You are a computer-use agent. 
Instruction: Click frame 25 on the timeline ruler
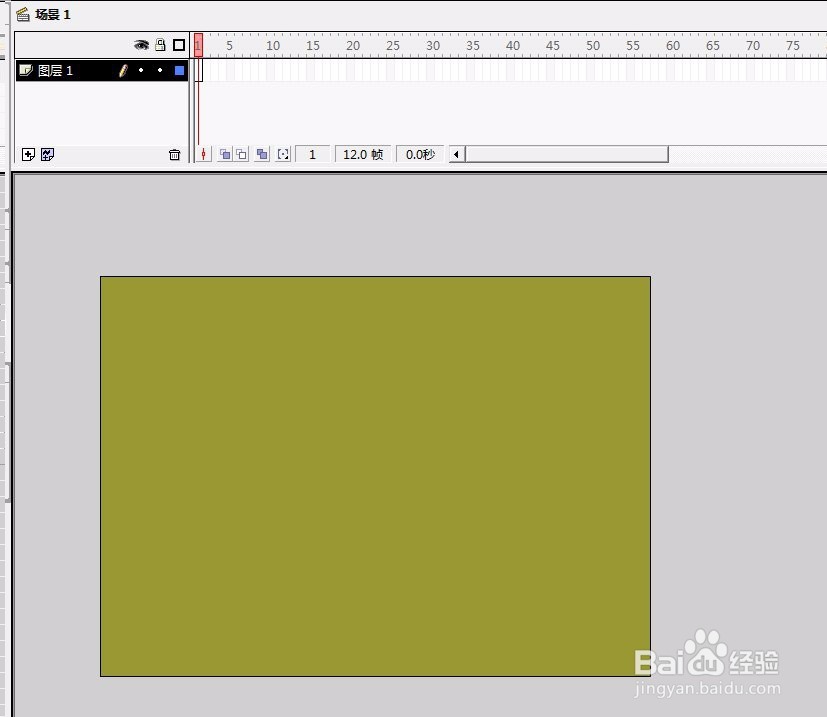coord(392,45)
